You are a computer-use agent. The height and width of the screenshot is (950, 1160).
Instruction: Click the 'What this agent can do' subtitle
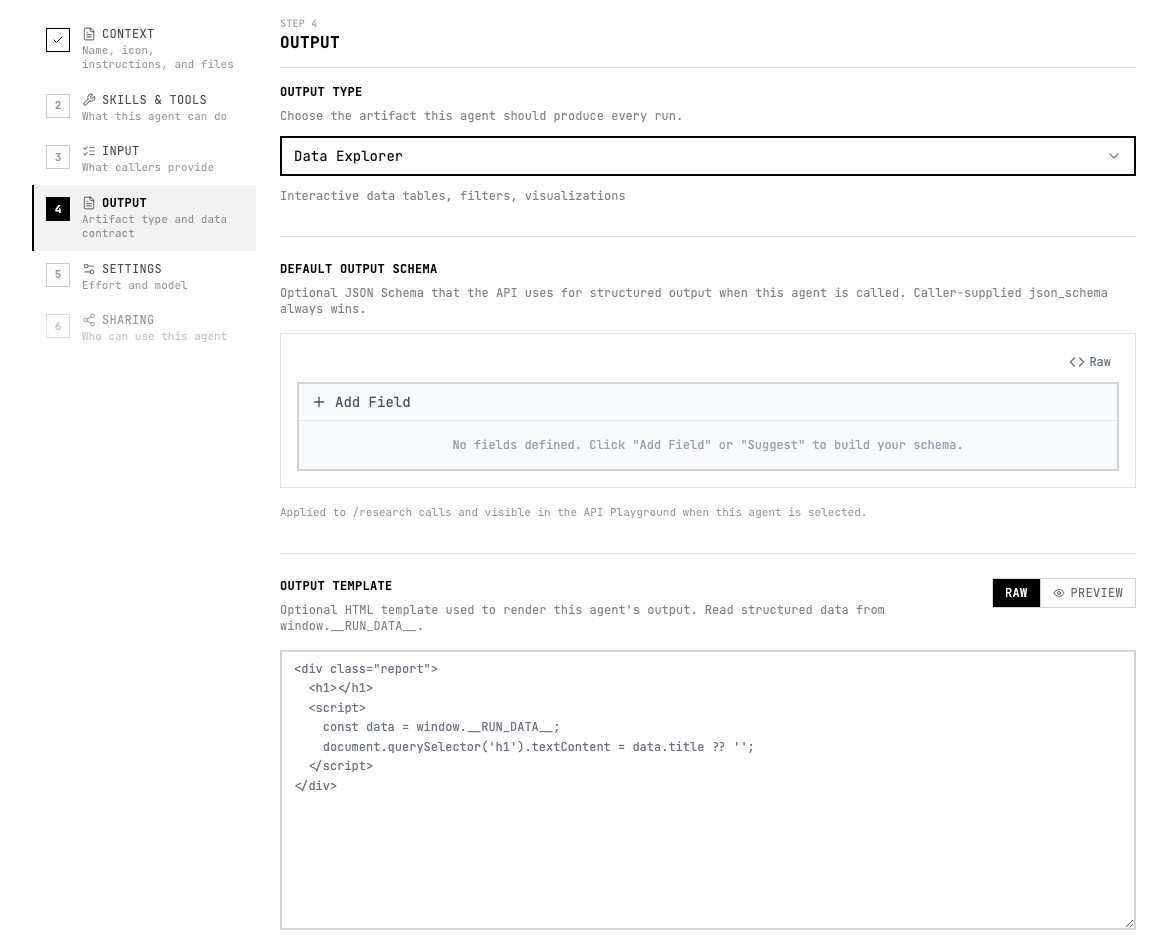click(154, 117)
